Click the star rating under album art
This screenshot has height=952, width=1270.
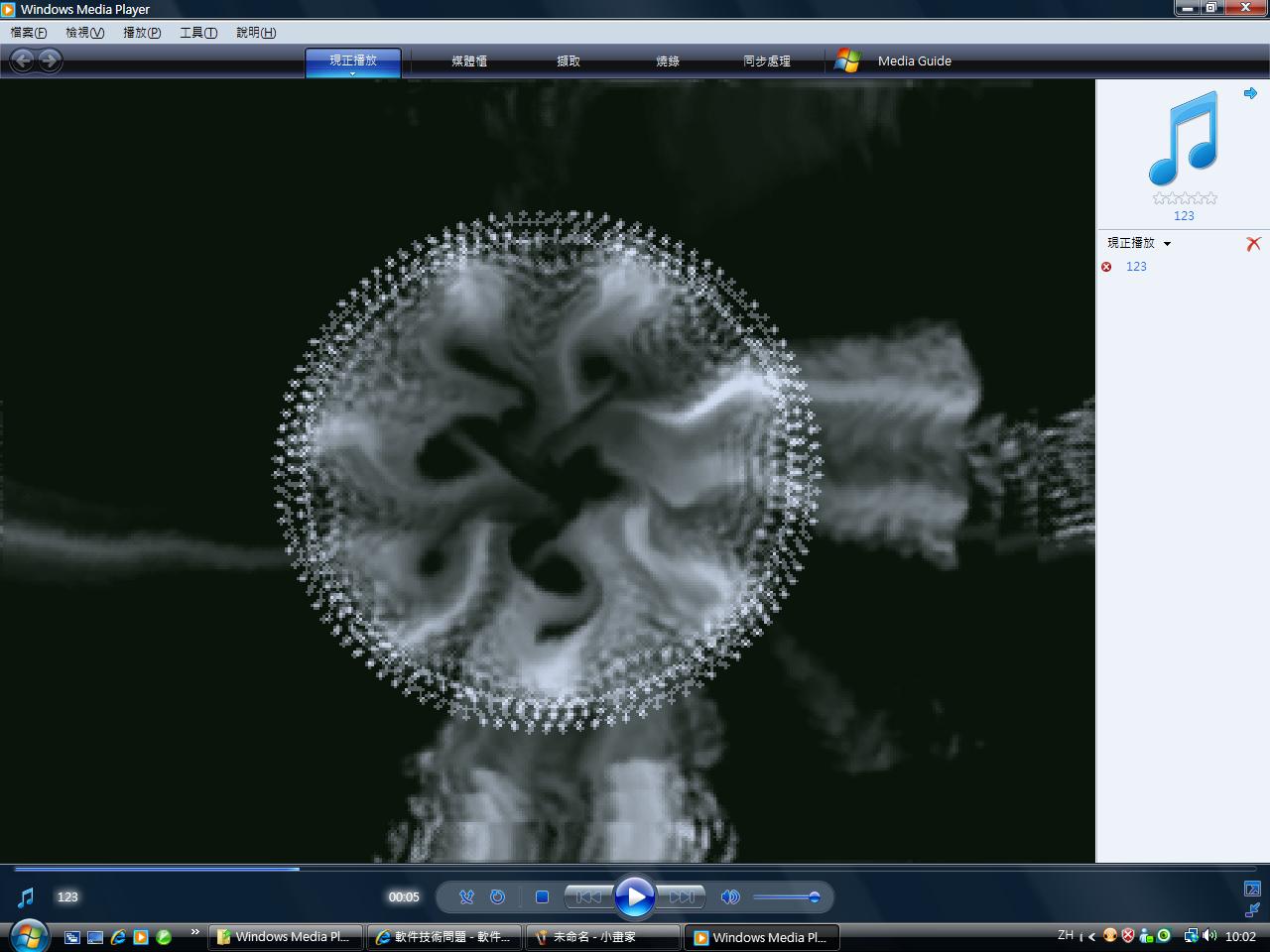tap(1185, 198)
